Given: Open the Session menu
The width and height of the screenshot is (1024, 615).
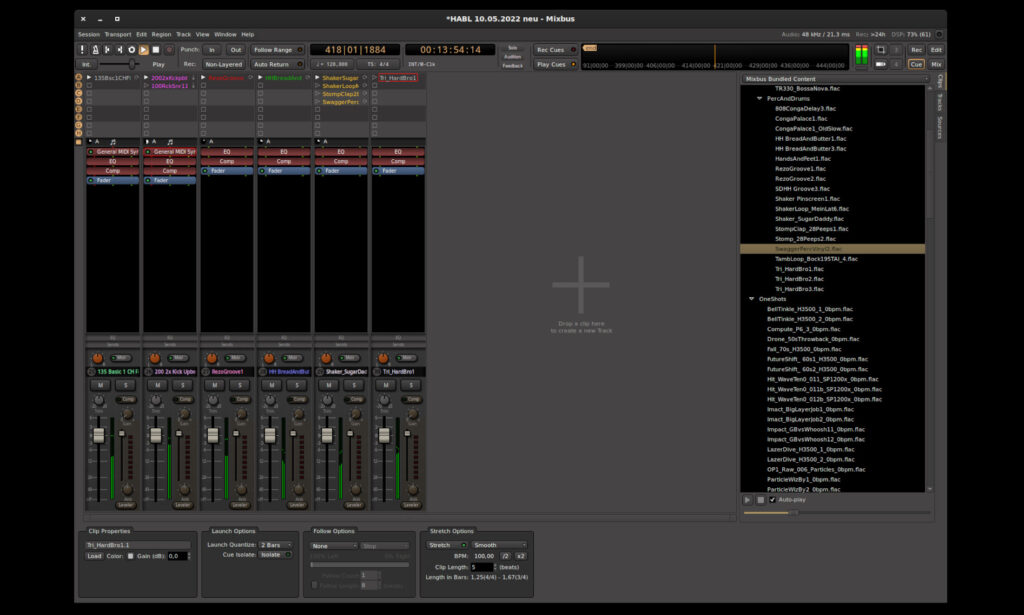Looking at the screenshot, I should [x=89, y=35].
